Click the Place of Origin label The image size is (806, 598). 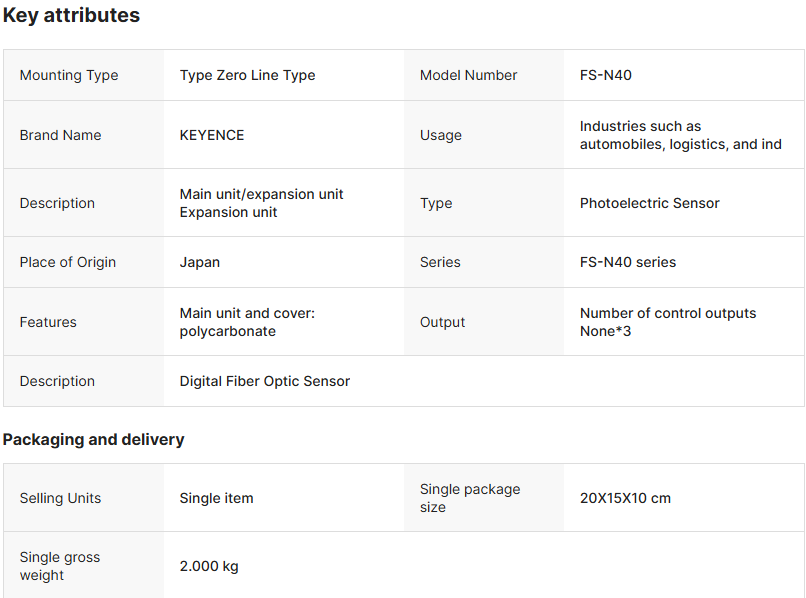[68, 262]
